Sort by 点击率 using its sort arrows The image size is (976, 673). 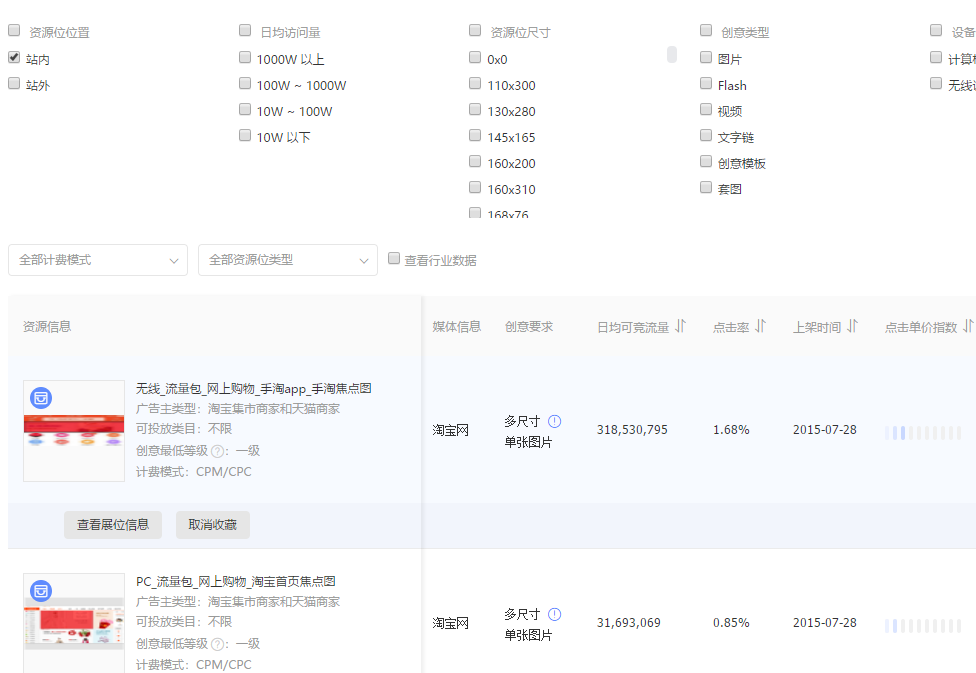[x=760, y=326]
